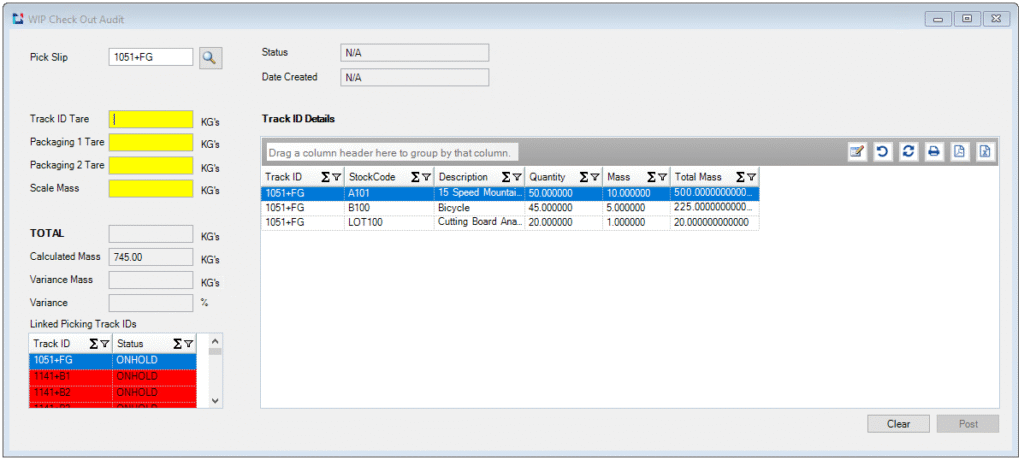Open the grid layout edit icon with pencil
Viewport: 1024px width, 460px height.
pos(856,152)
